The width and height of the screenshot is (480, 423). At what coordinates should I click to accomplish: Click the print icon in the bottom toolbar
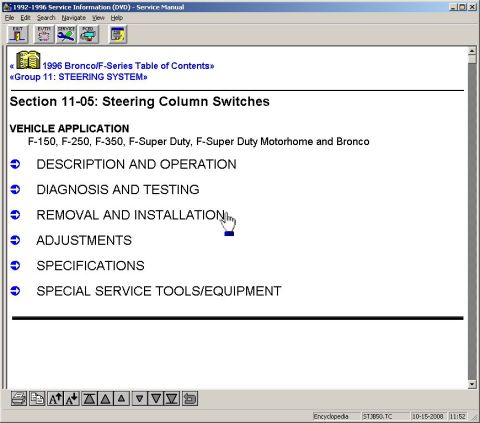pyautogui.click(x=19, y=398)
